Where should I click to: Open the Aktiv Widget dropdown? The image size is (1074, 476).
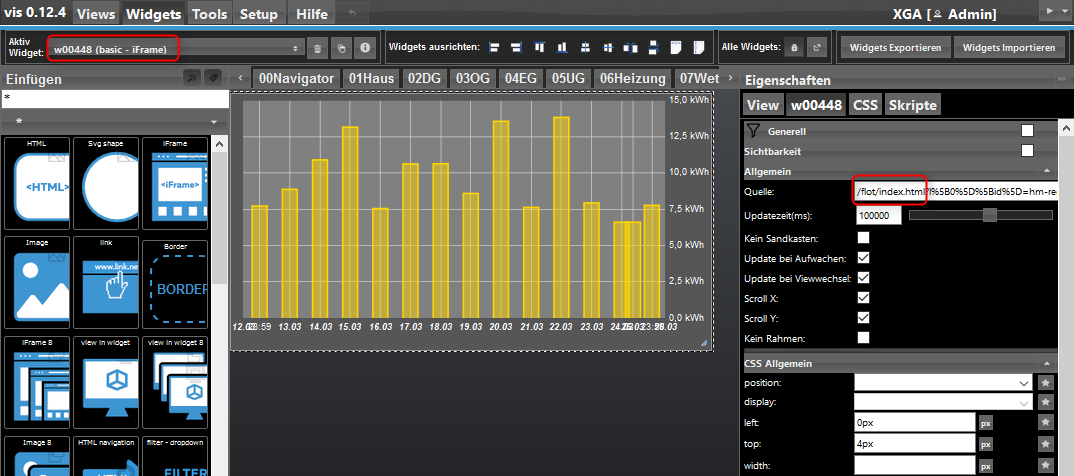(x=175, y=47)
